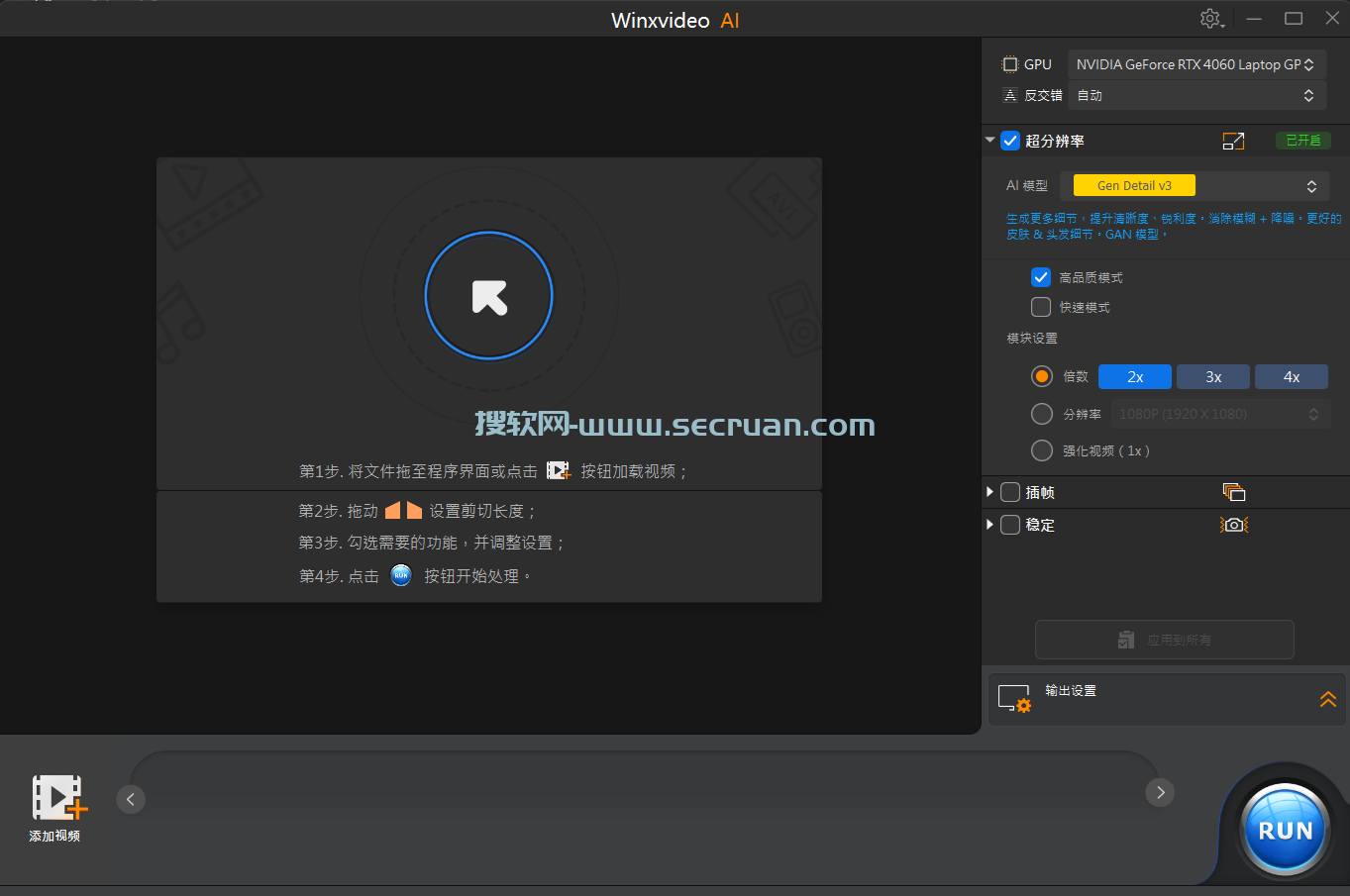Screen dimensions: 1350x896
Task: Click the GPU chip icon
Action: point(1010,64)
